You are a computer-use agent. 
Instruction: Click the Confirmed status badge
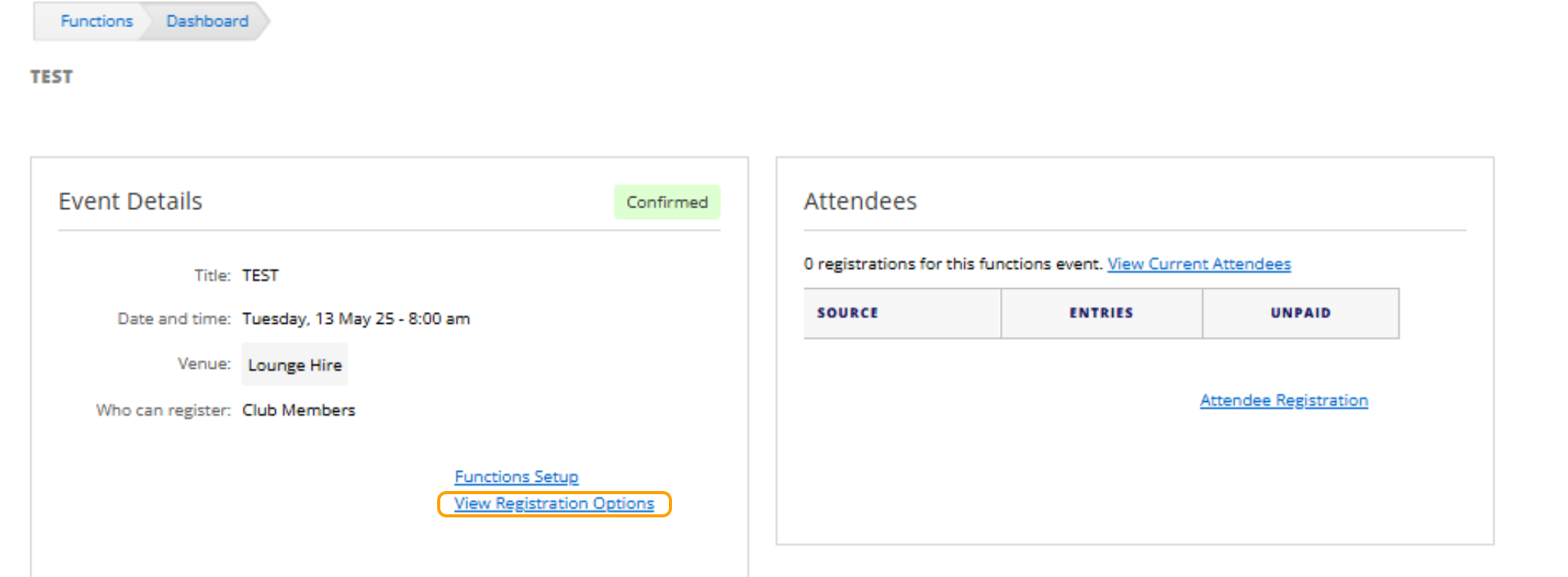667,202
